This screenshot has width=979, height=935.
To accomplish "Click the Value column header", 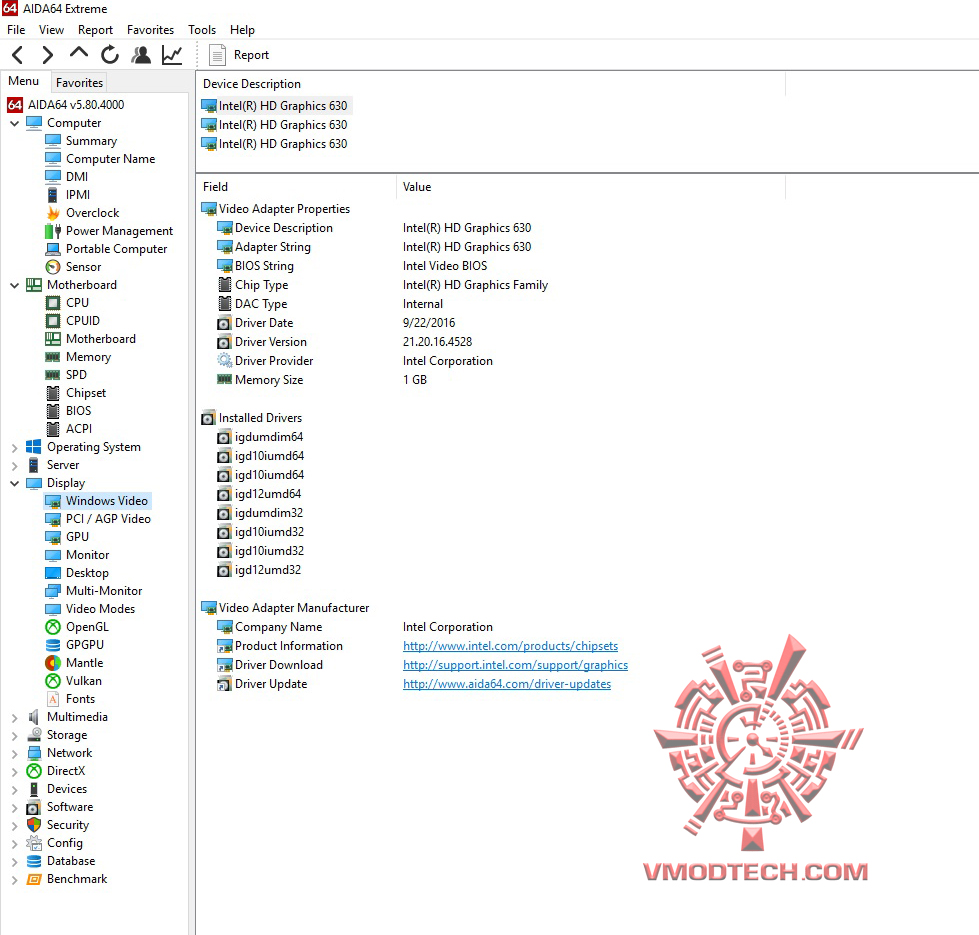I will [591, 187].
